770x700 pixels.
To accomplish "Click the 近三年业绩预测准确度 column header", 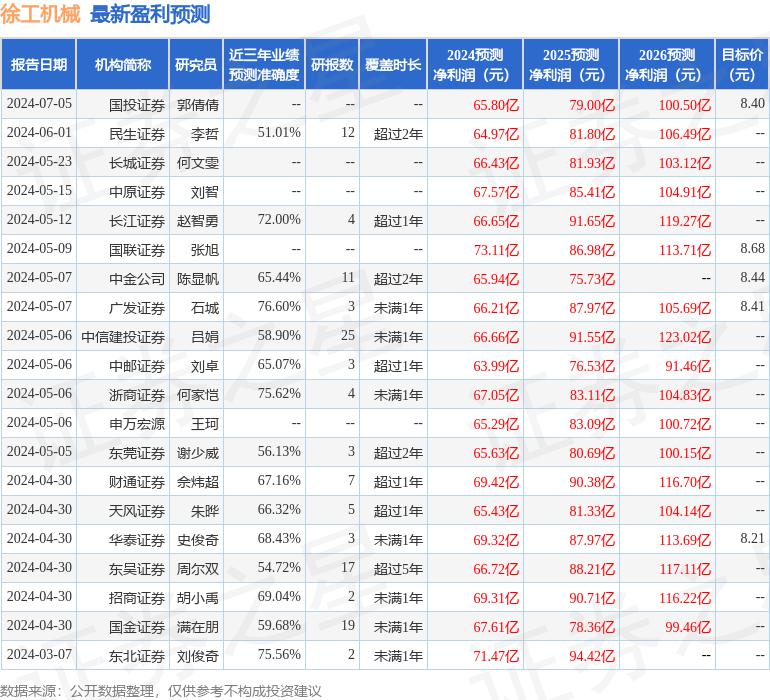I will [264, 64].
